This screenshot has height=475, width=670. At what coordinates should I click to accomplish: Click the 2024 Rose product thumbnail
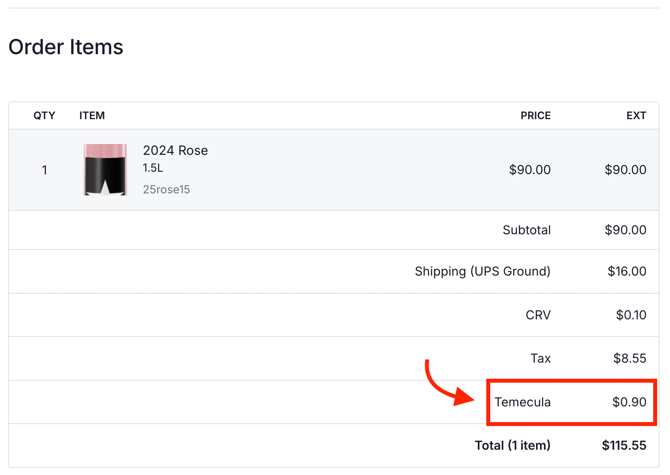click(105, 169)
